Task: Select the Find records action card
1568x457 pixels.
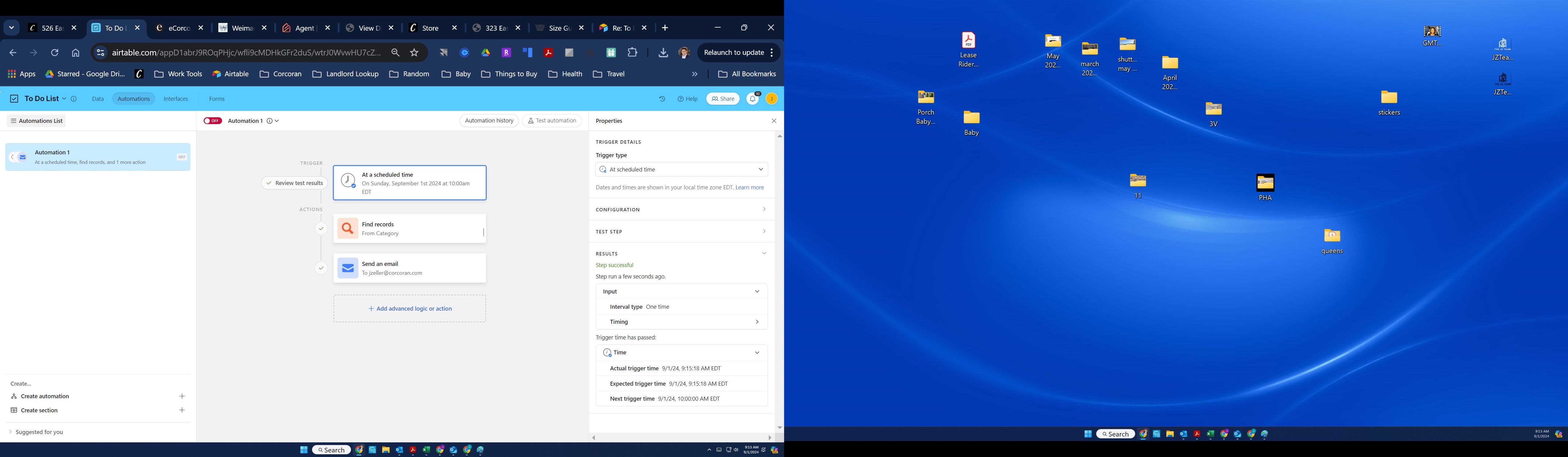Action: click(410, 228)
